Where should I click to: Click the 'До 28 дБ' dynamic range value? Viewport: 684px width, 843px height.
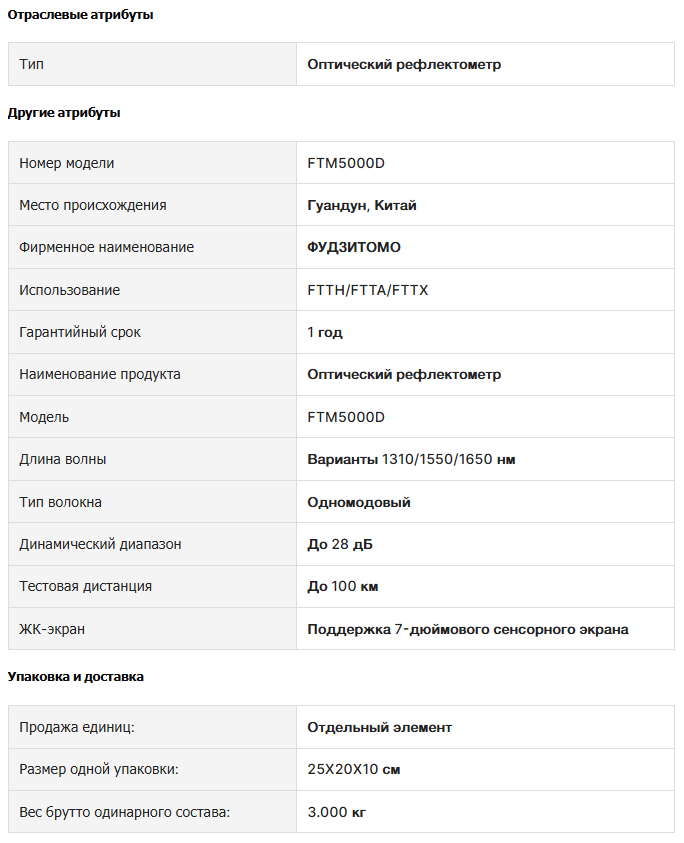[340, 544]
